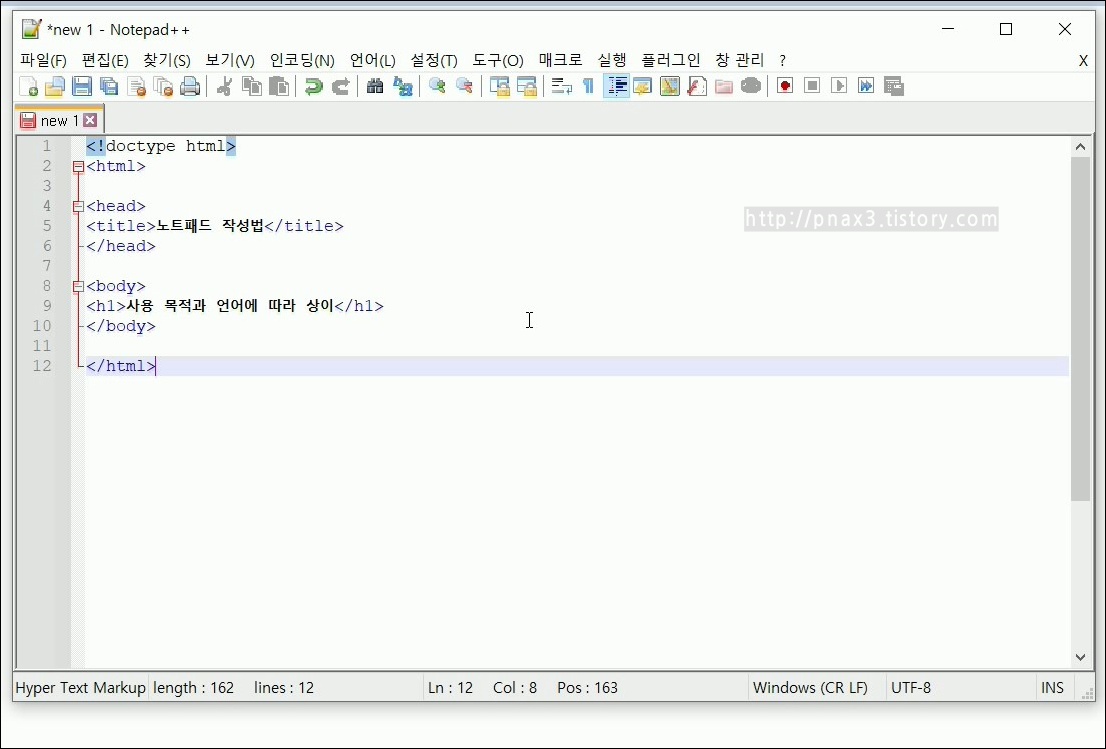Run macro multiple times with fast-forward icon
Screen dimensions: 1106x749
point(866,86)
